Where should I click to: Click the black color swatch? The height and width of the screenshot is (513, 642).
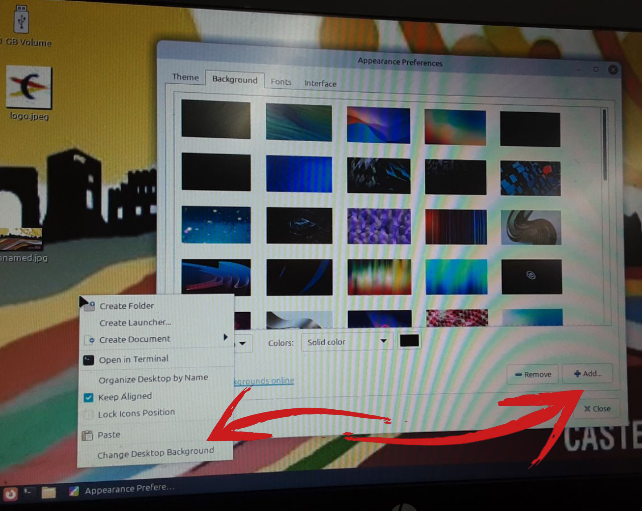[x=409, y=341]
